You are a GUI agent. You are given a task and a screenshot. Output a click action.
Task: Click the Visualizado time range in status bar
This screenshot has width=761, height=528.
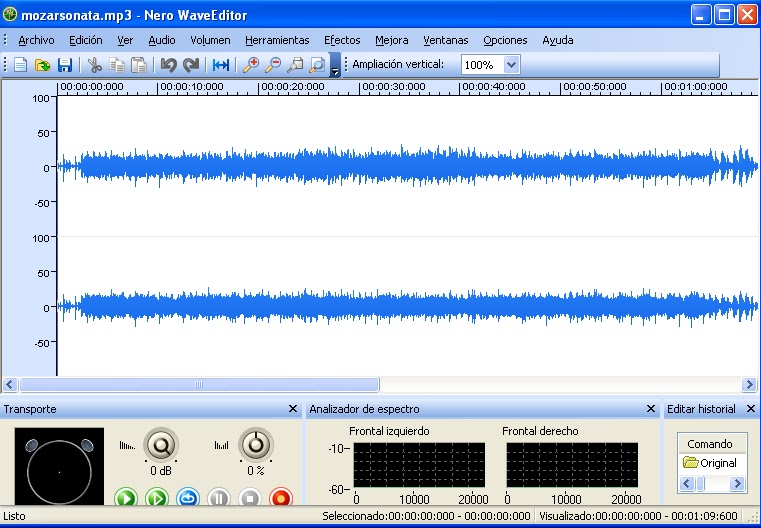[638, 516]
